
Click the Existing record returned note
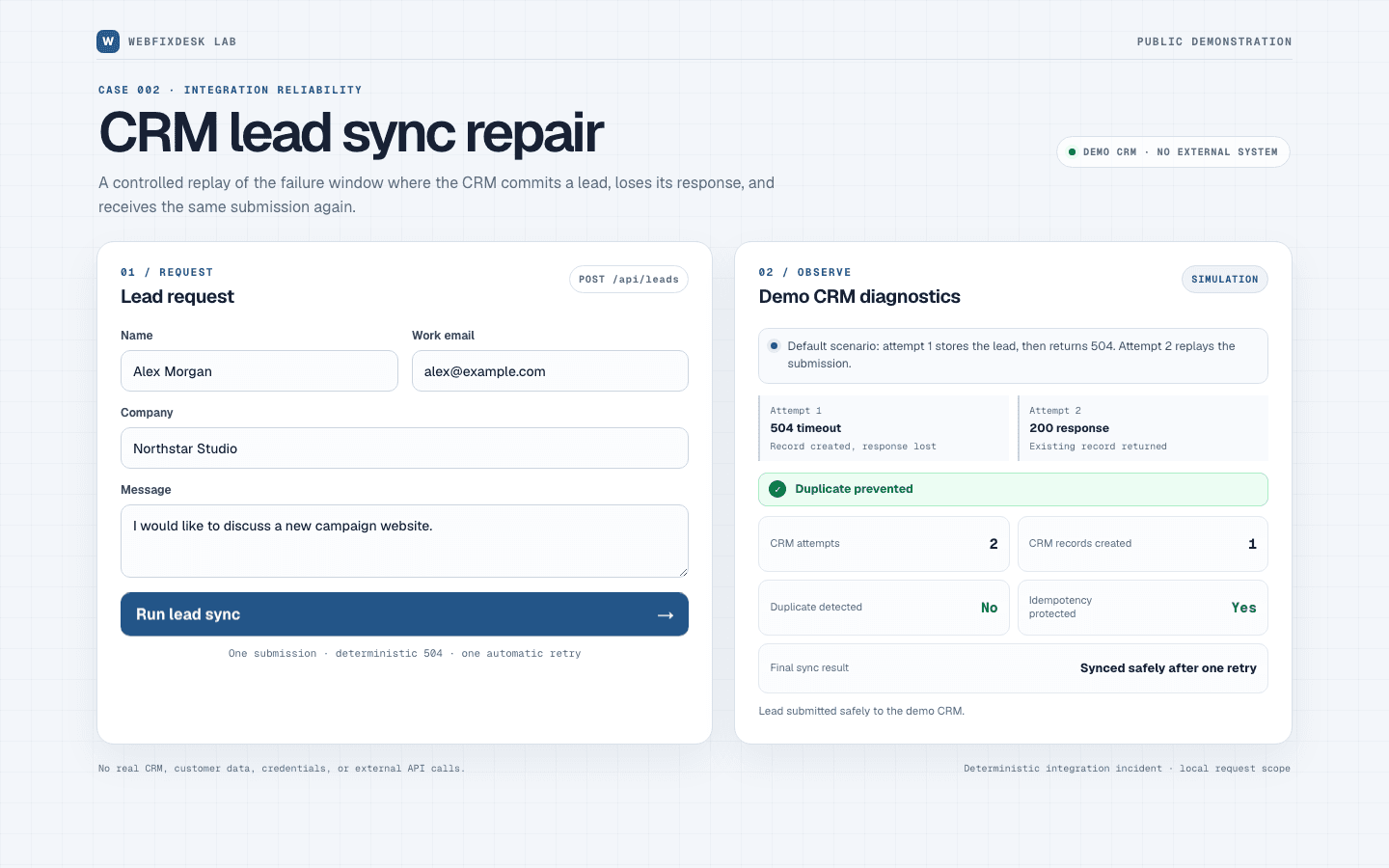[1098, 447]
